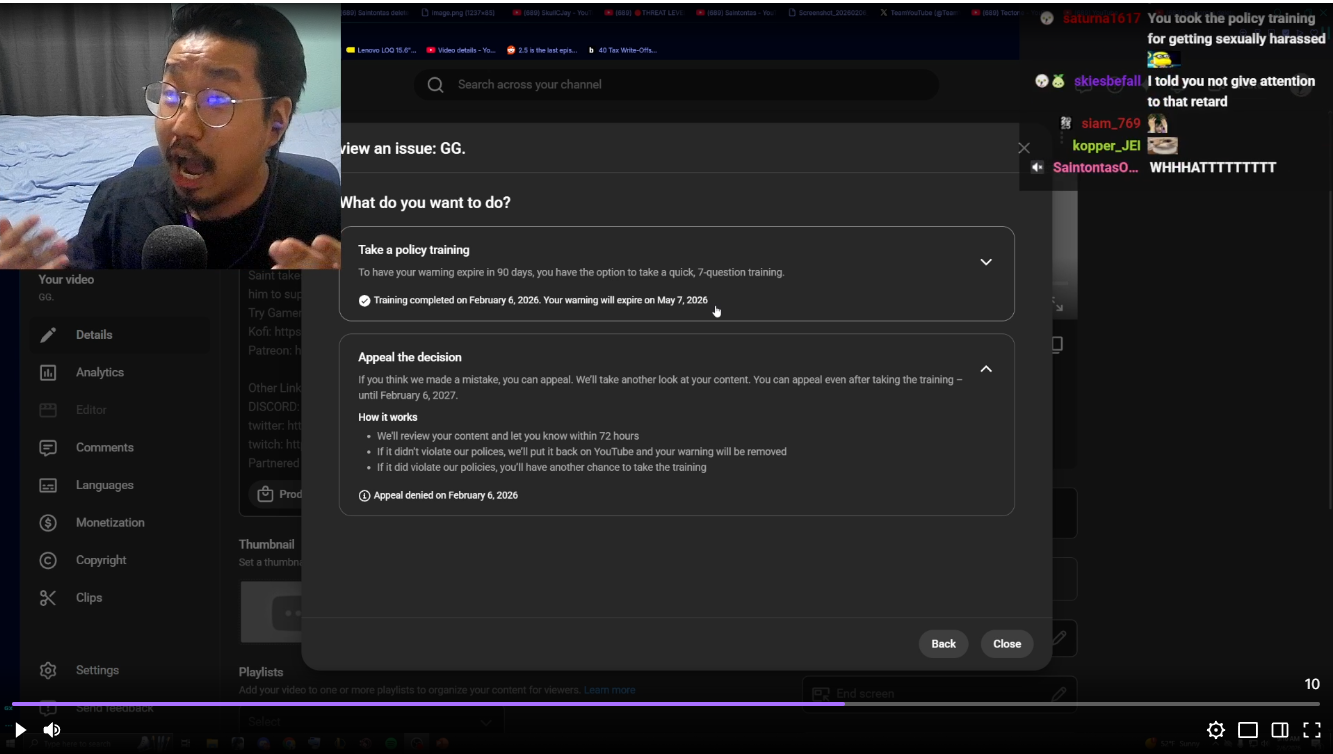Switch to the TeamYouTube X tab

coord(919,13)
